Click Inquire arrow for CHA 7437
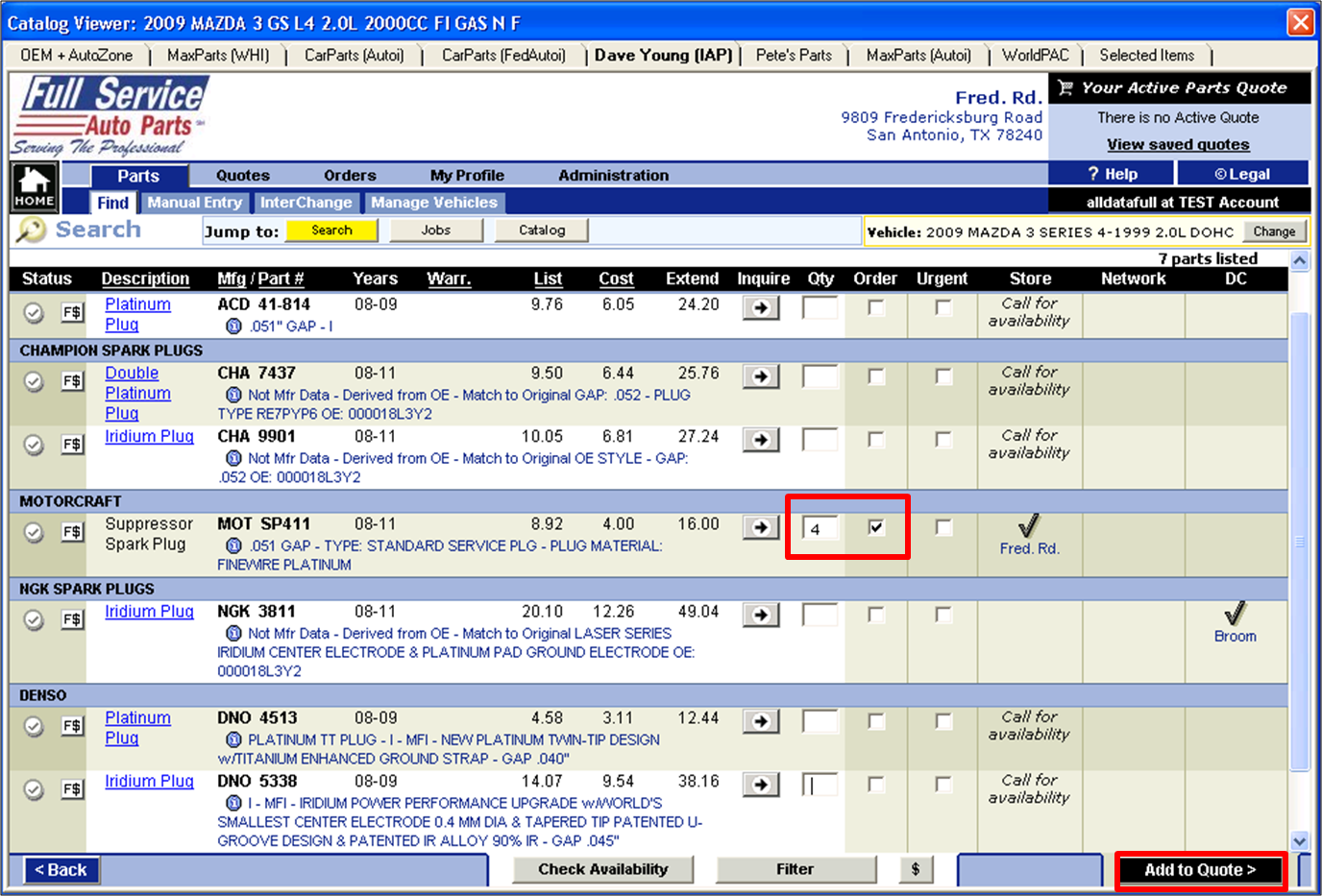The height and width of the screenshot is (896, 1322). click(761, 376)
